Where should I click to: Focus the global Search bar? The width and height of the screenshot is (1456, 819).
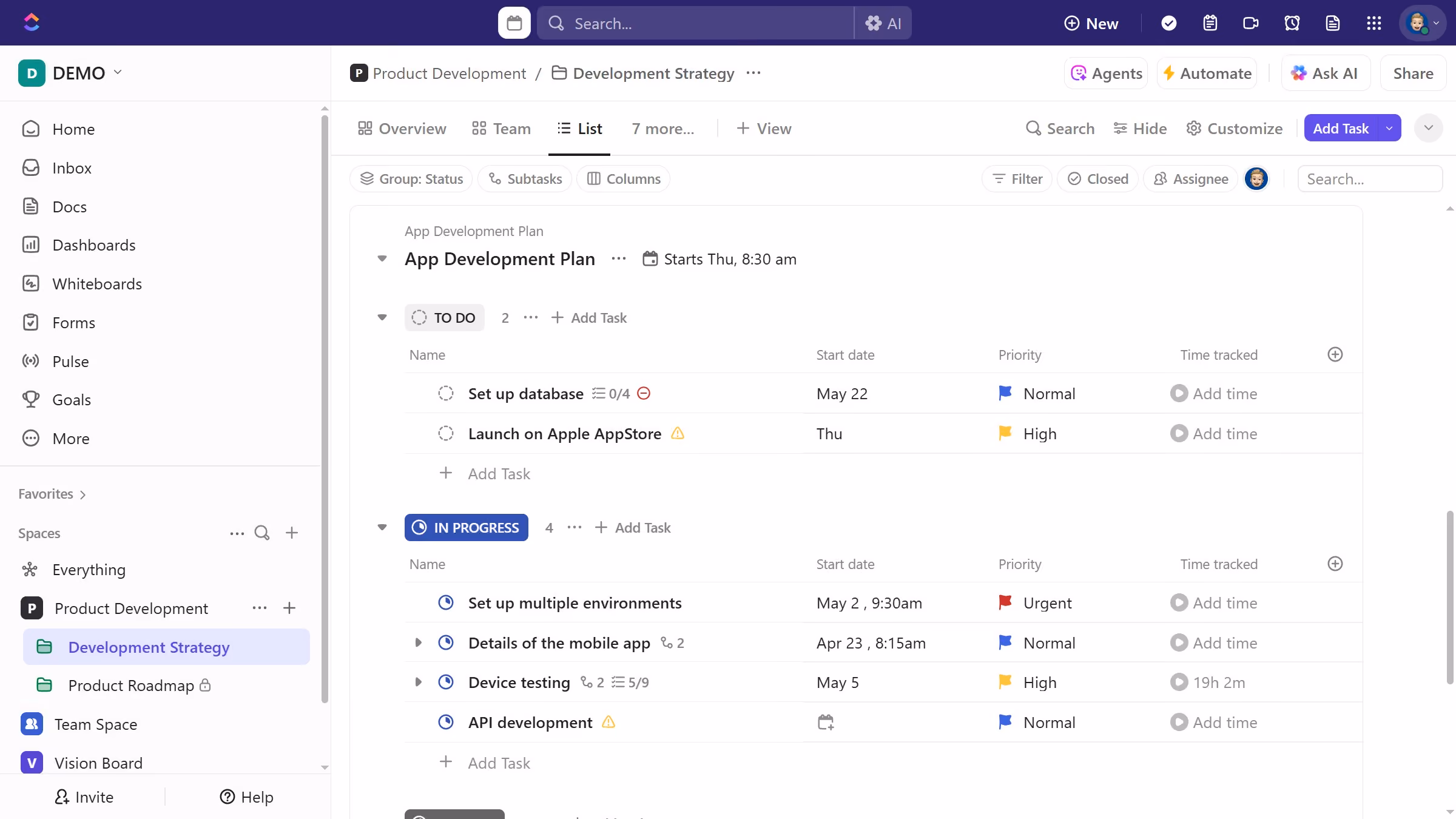[x=695, y=23]
